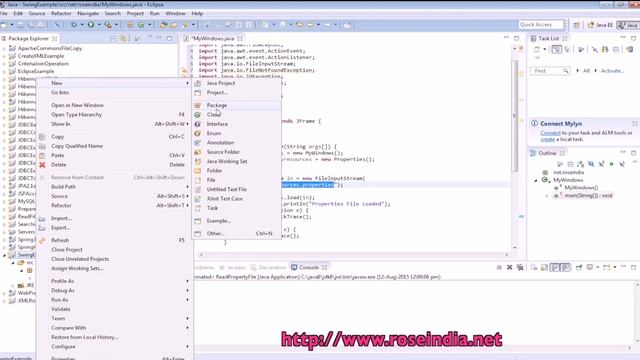Expand the All filter arrow in Task List
The image size is (640, 360).
point(577,71)
